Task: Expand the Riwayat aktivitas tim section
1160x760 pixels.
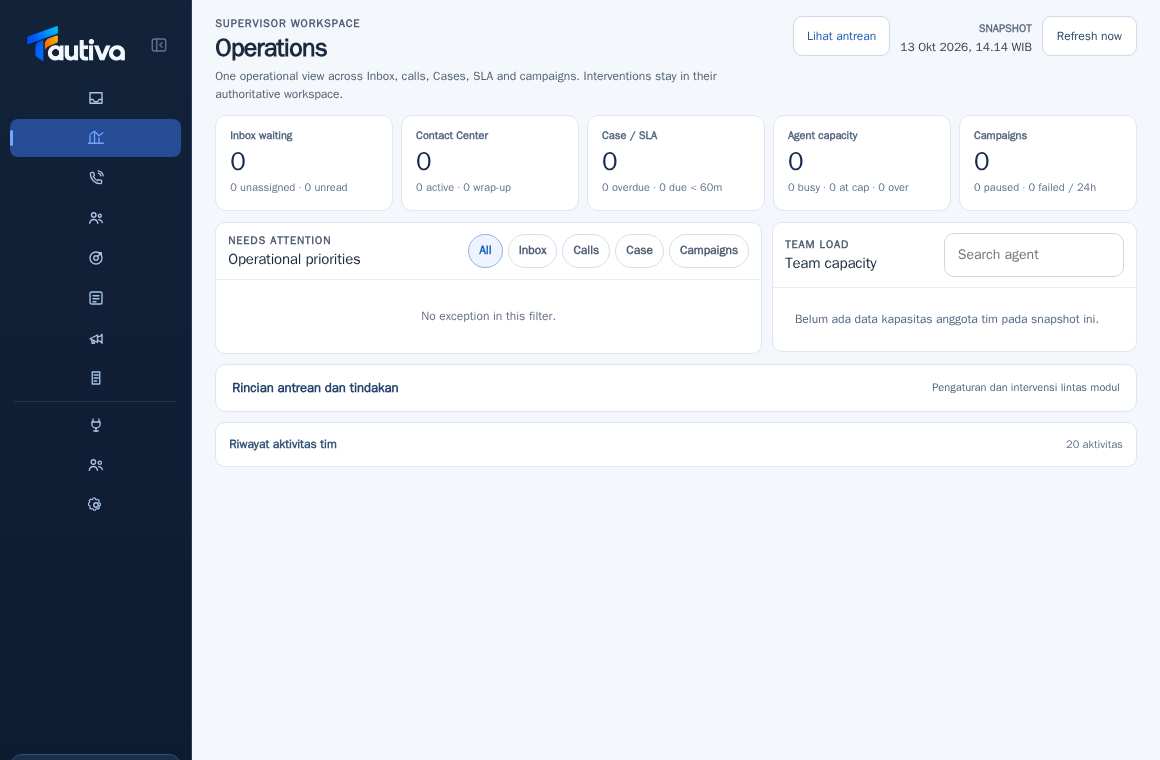Action: pos(675,445)
